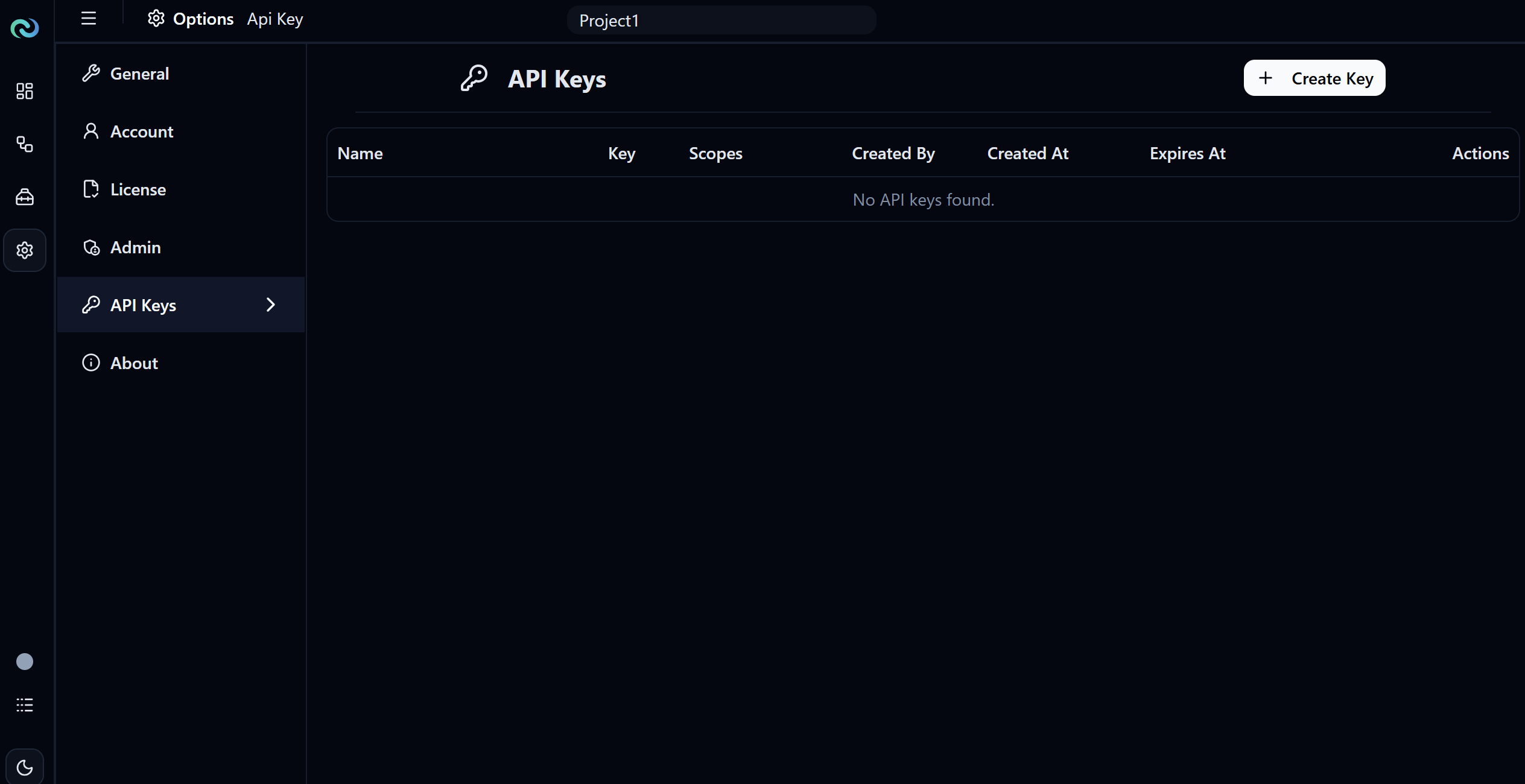This screenshot has height=784, width=1525.
Task: Click the Key column header
Action: pos(622,153)
